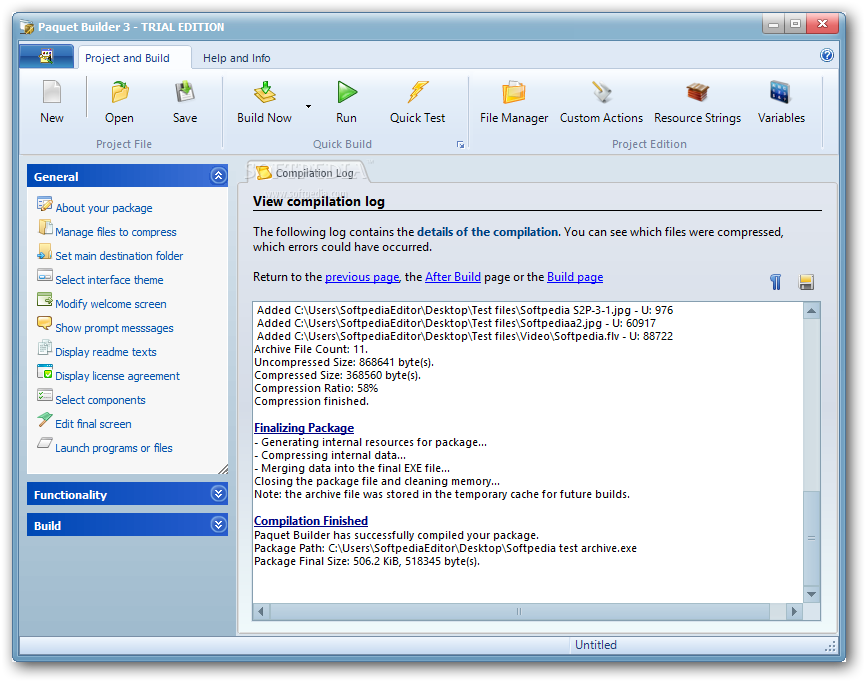Open Select interface theme link
Viewport: 866px width, 682px height.
109,280
